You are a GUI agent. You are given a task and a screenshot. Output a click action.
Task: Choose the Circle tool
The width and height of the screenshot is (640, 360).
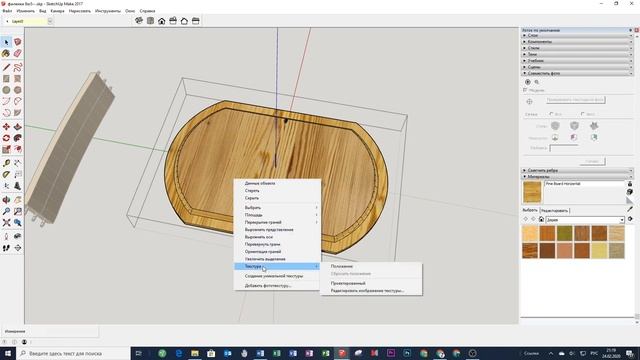tap(6, 90)
